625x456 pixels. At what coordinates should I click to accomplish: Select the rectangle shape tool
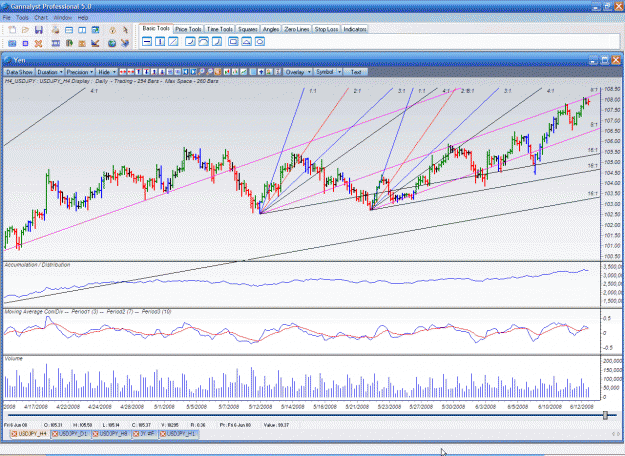click(233, 41)
